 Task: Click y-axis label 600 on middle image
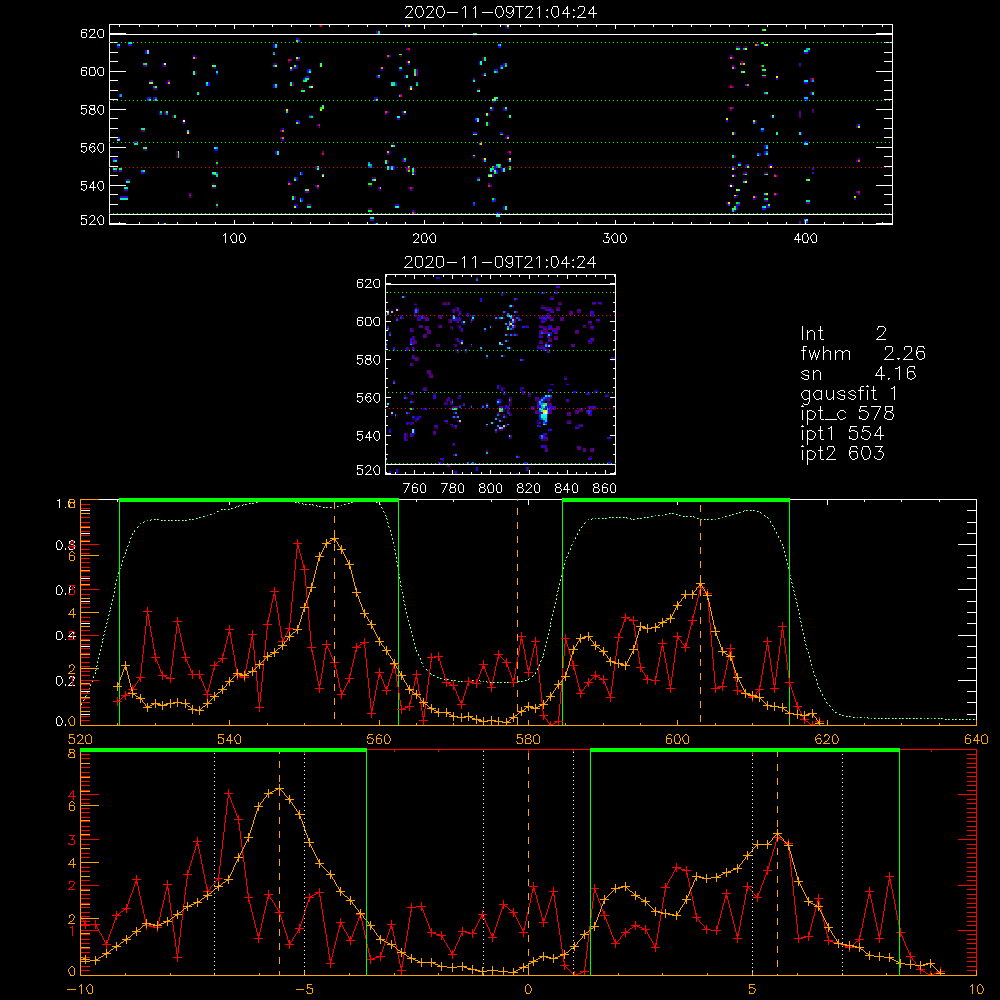pos(368,321)
